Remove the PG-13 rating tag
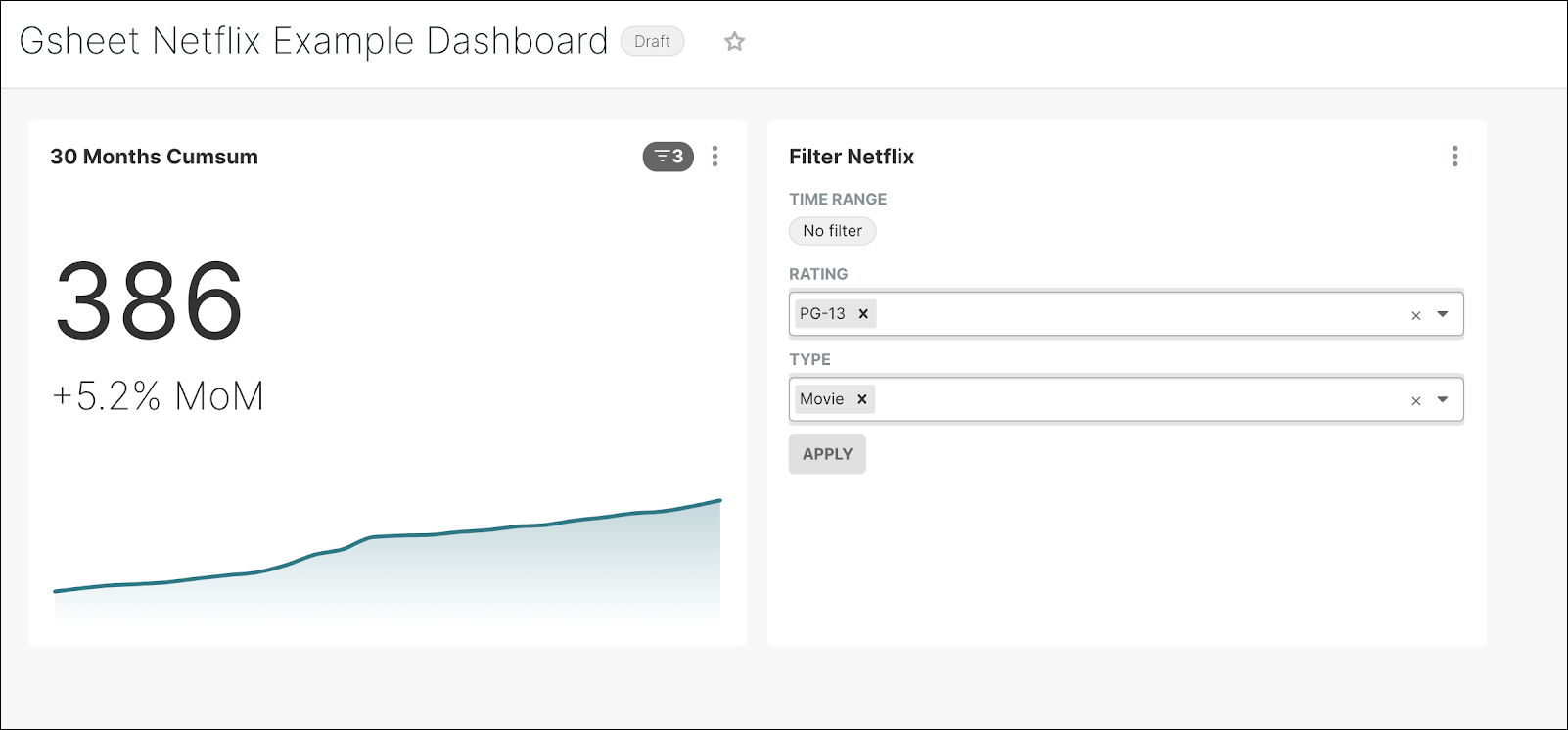The height and width of the screenshot is (730, 1568). pos(863,314)
